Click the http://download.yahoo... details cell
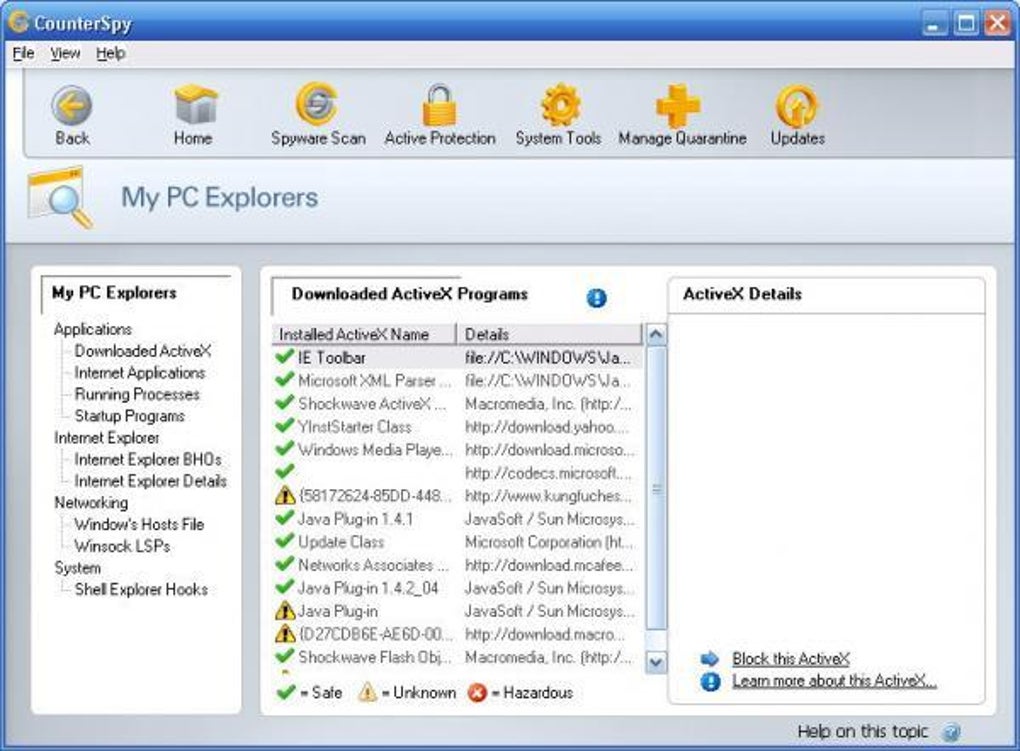This screenshot has height=751, width=1020. pyautogui.click(x=546, y=427)
